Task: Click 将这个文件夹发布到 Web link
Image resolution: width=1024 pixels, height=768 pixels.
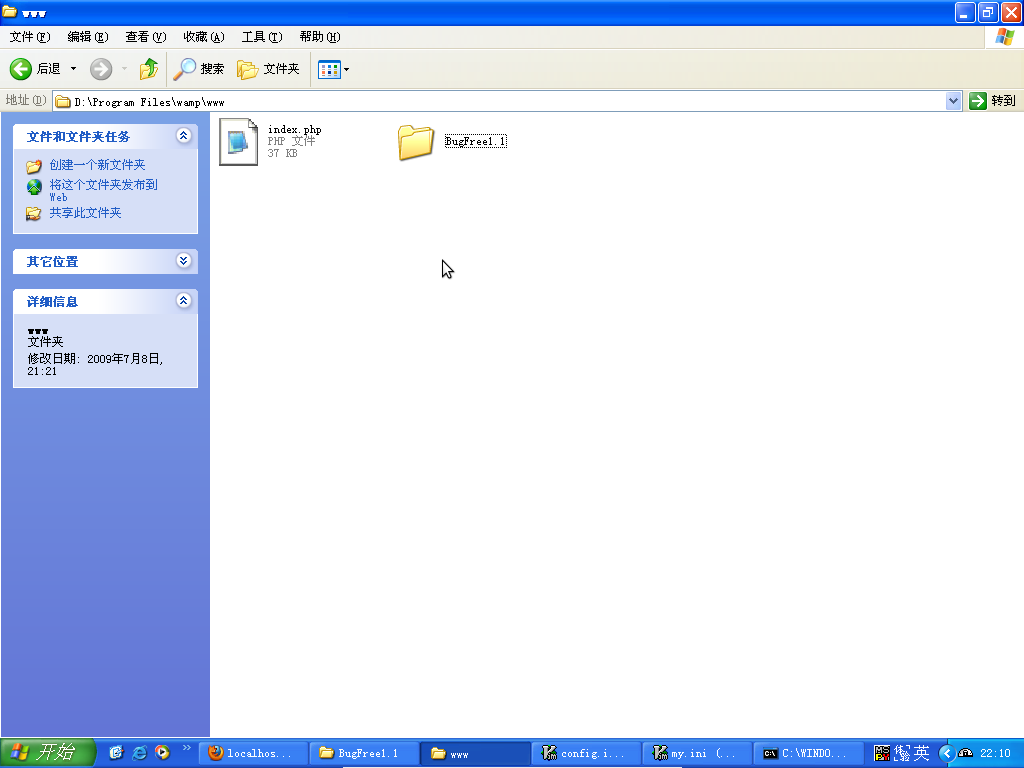Action: click(x=103, y=190)
